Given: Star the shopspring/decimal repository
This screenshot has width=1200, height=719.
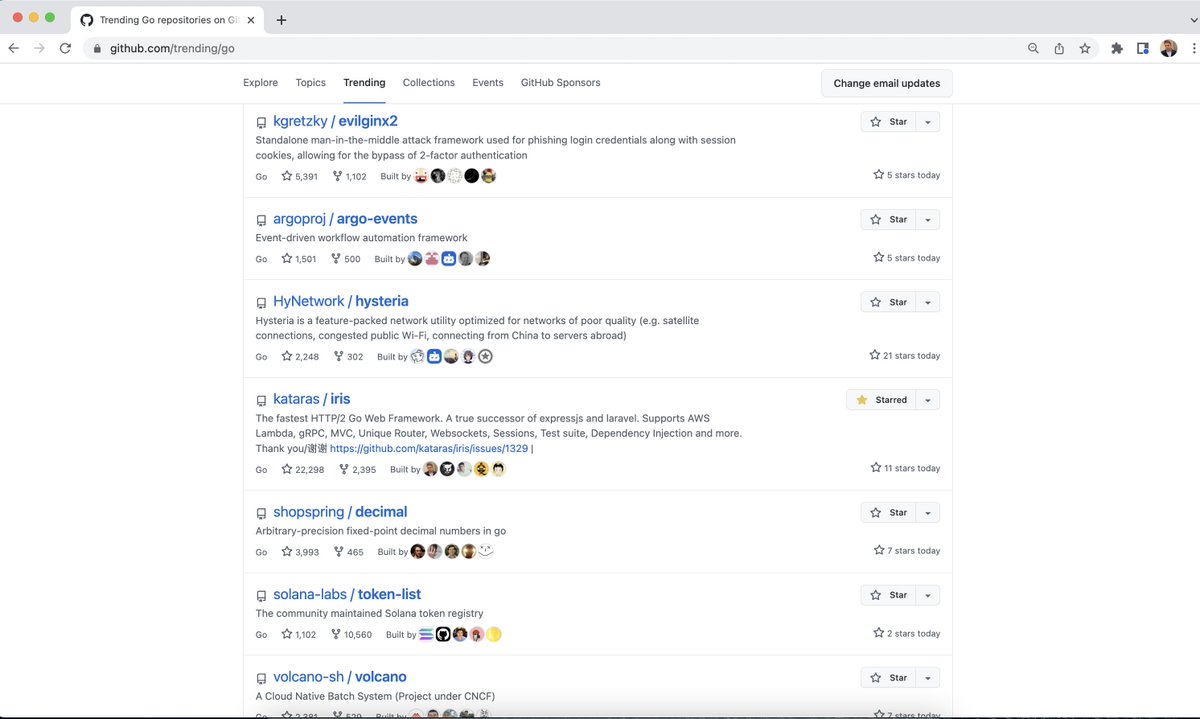Looking at the screenshot, I should pos(888,513).
